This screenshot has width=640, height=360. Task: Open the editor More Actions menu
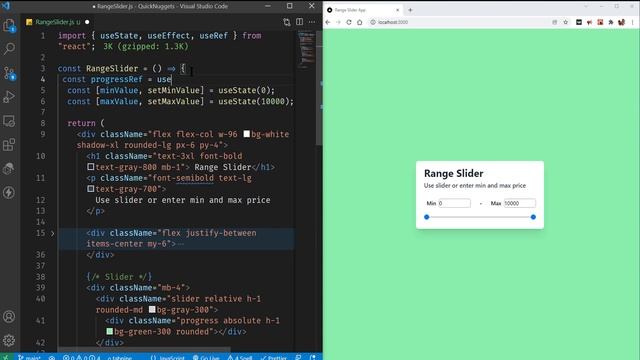coord(312,22)
